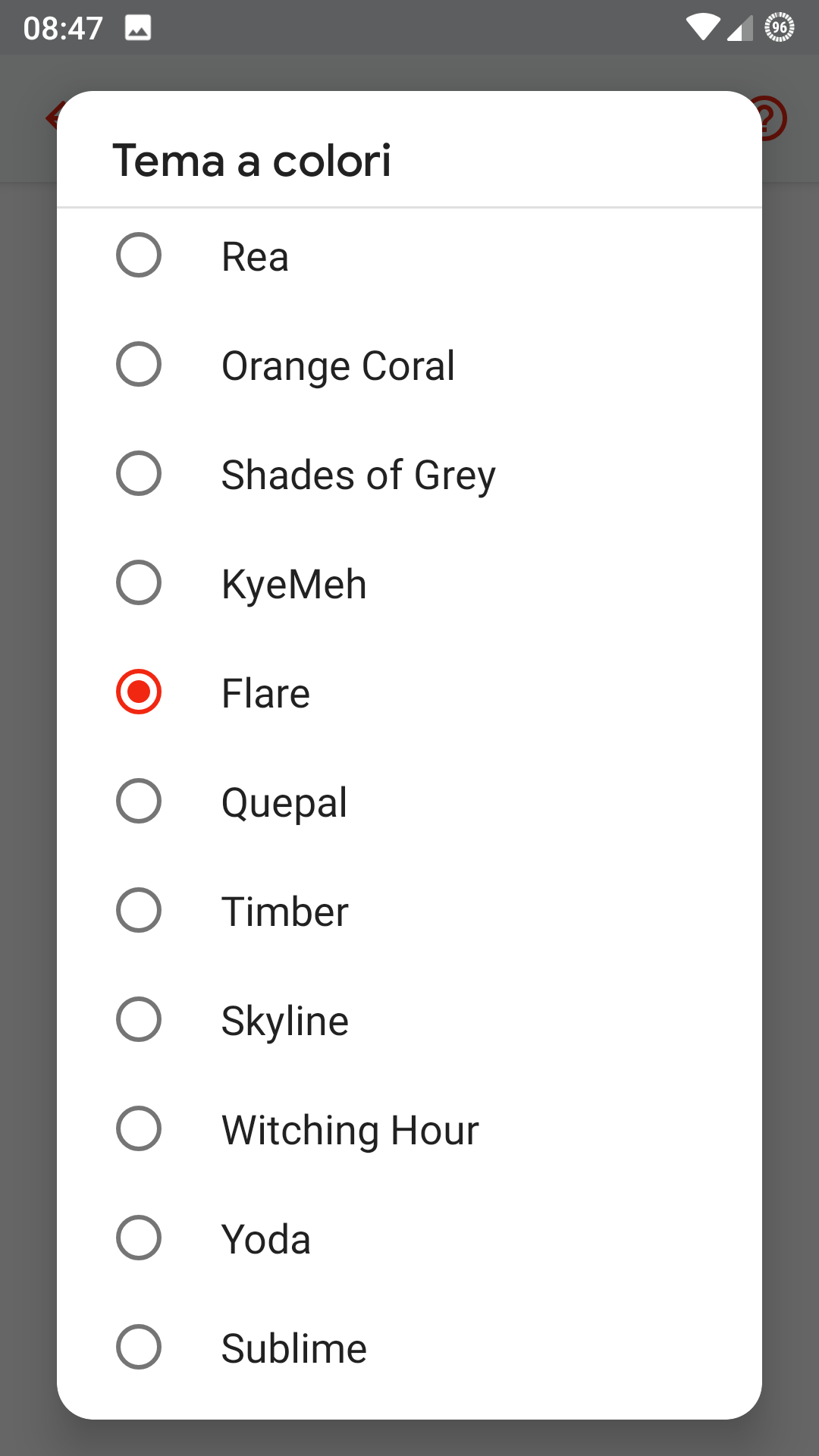Image resolution: width=819 pixels, height=1456 pixels.
Task: Choose the Timber radio button
Action: coord(139,910)
